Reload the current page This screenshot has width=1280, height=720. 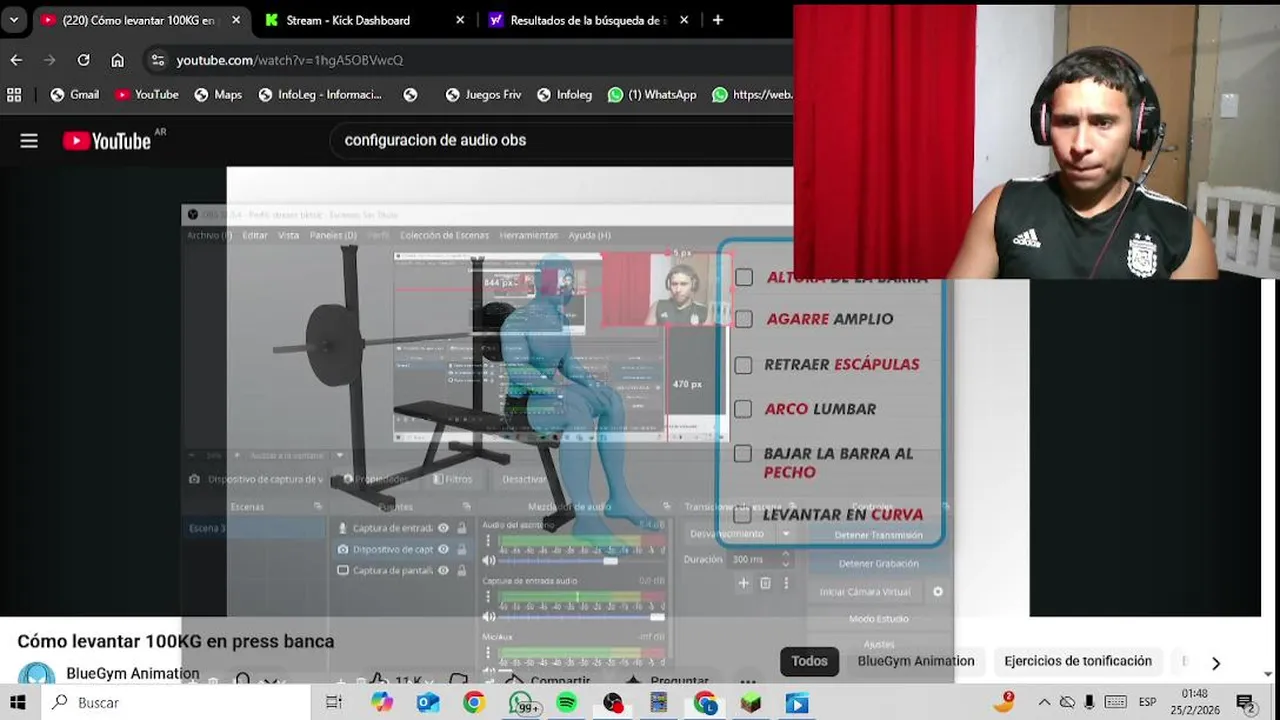tap(84, 60)
